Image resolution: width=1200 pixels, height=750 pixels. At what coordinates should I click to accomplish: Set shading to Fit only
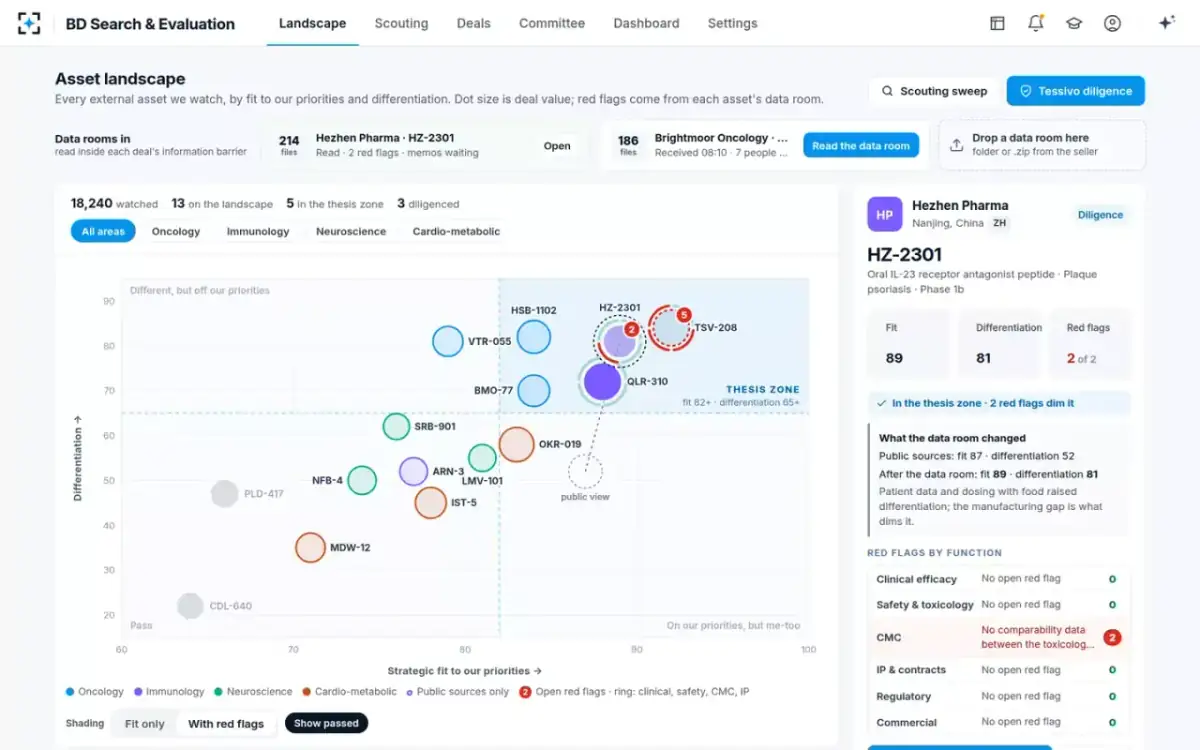click(x=145, y=723)
